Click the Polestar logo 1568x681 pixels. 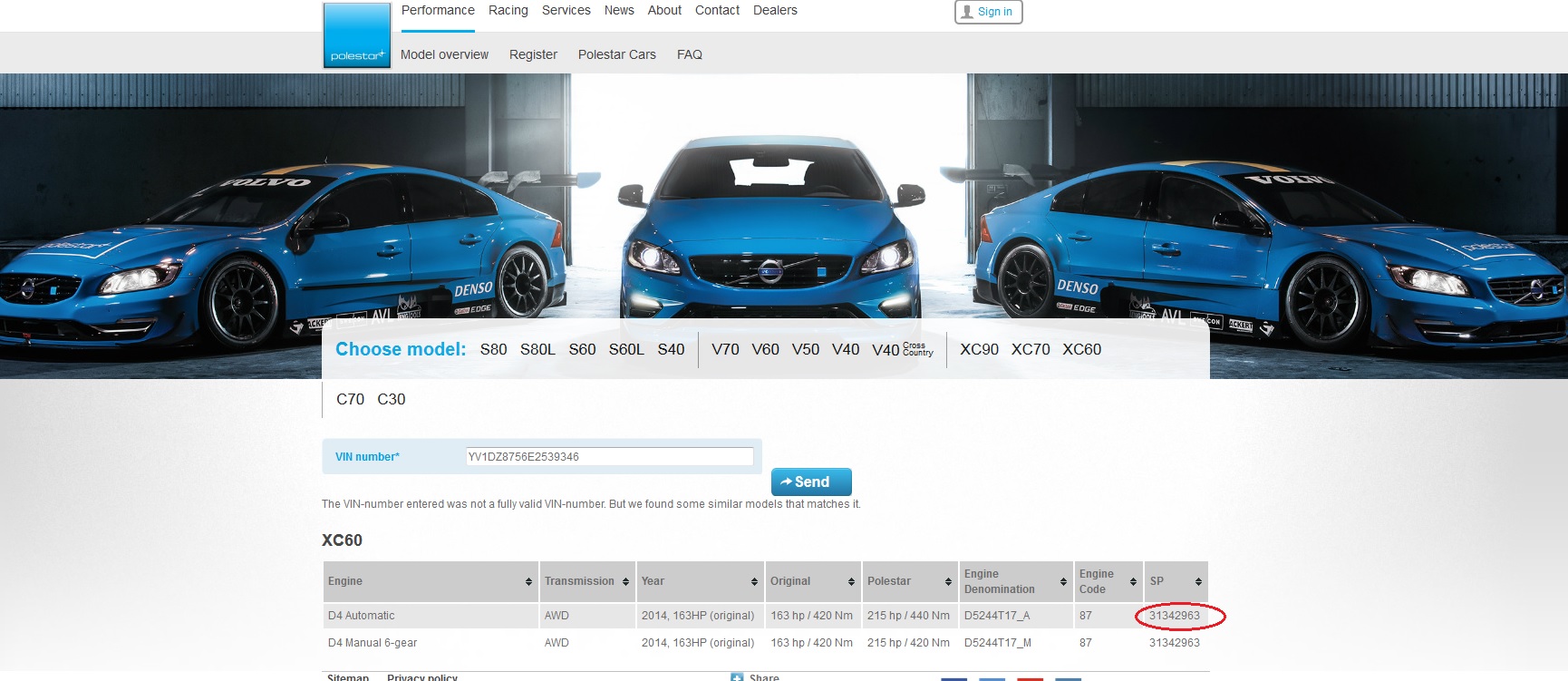357,35
